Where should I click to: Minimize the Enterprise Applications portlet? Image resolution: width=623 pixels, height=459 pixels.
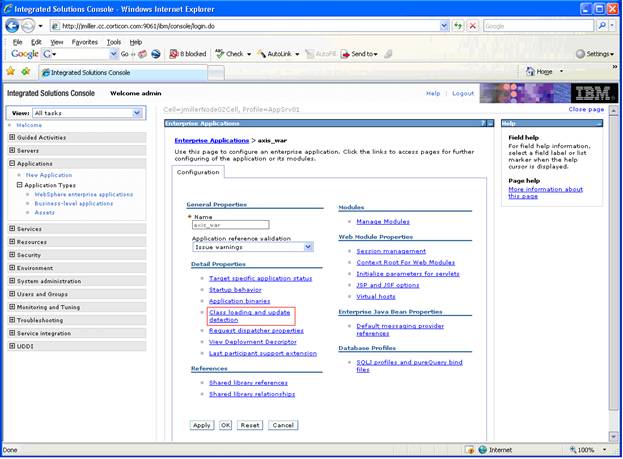(490, 124)
